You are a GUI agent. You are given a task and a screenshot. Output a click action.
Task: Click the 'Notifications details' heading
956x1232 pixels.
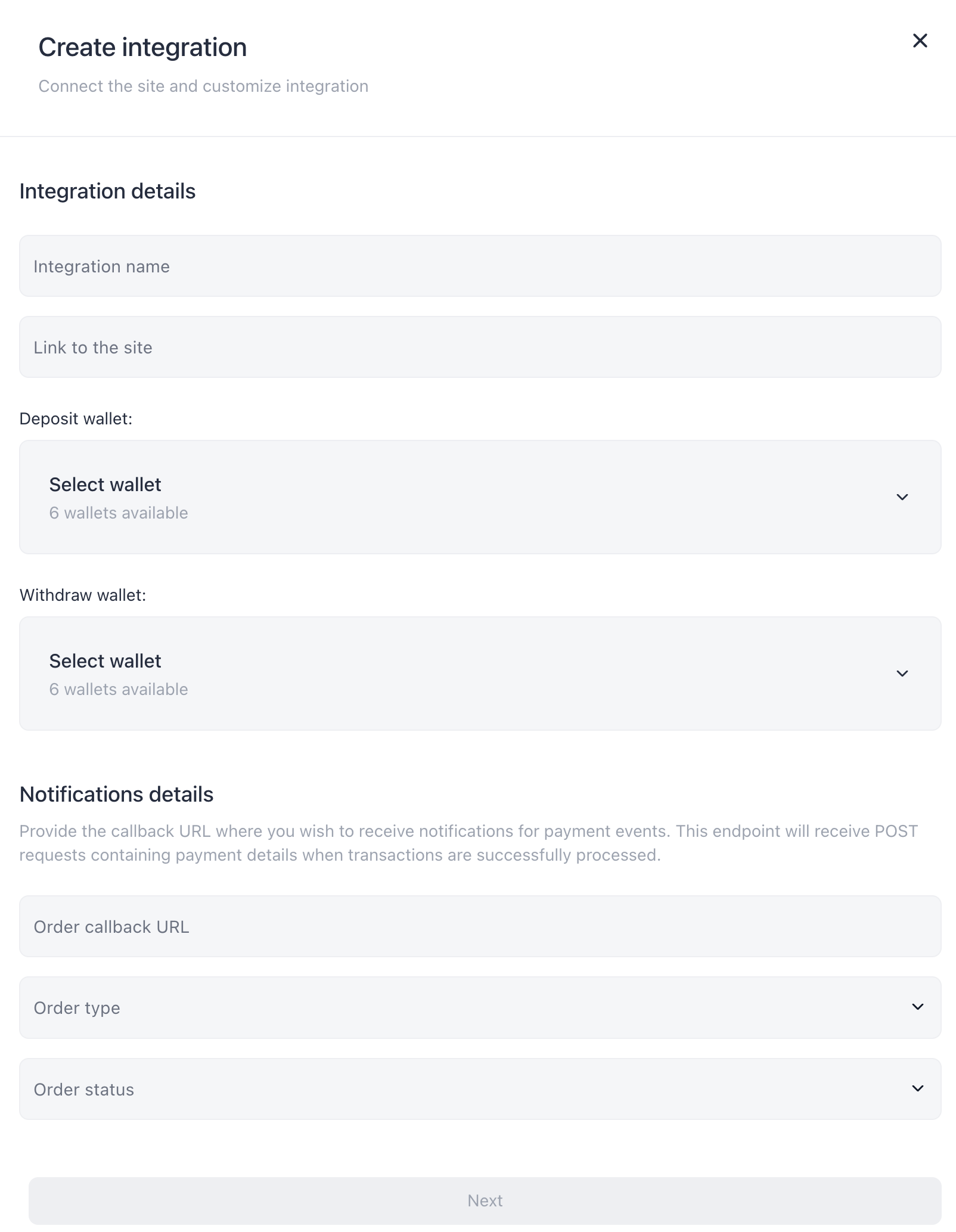(116, 795)
